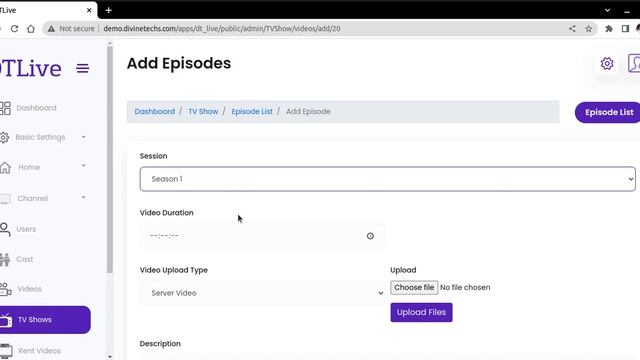
Task: Click the clock icon in Video Duration field
Action: point(370,236)
